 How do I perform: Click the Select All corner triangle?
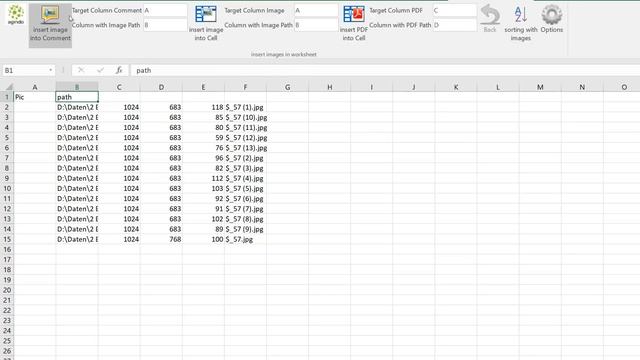pos(9,87)
